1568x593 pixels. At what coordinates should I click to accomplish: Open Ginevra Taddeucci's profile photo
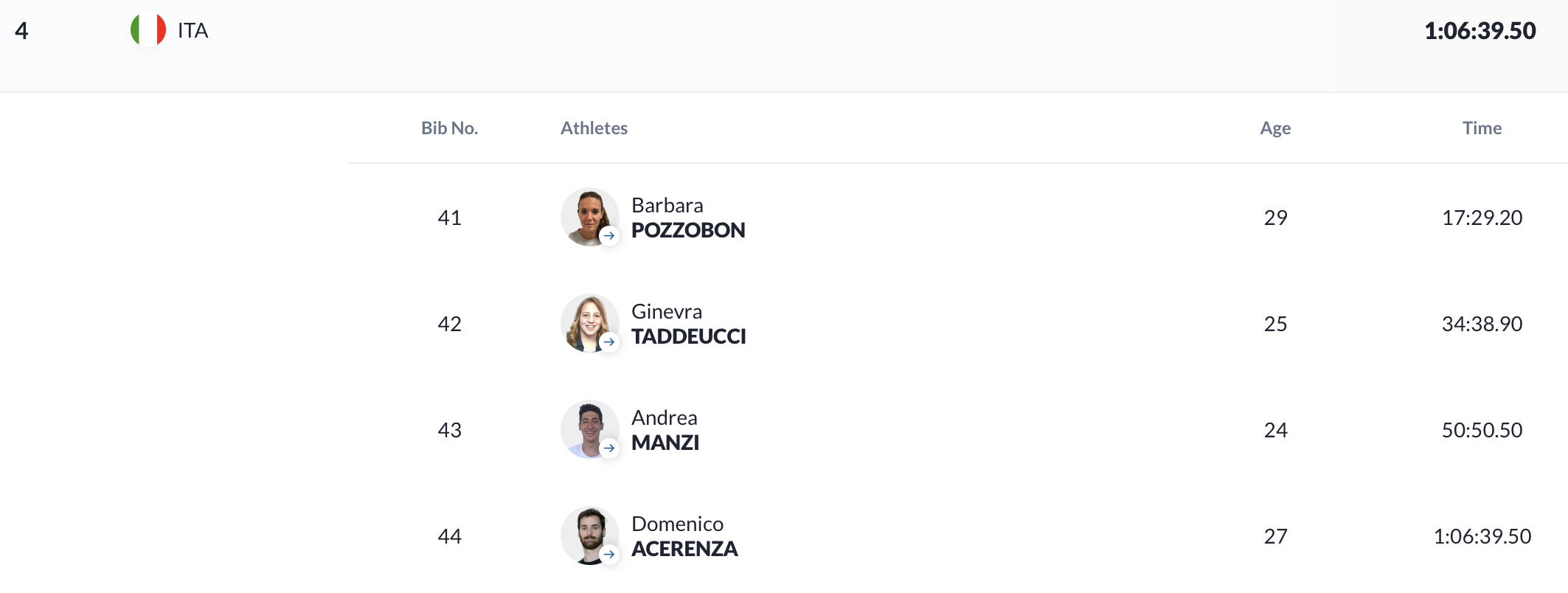pos(589,323)
